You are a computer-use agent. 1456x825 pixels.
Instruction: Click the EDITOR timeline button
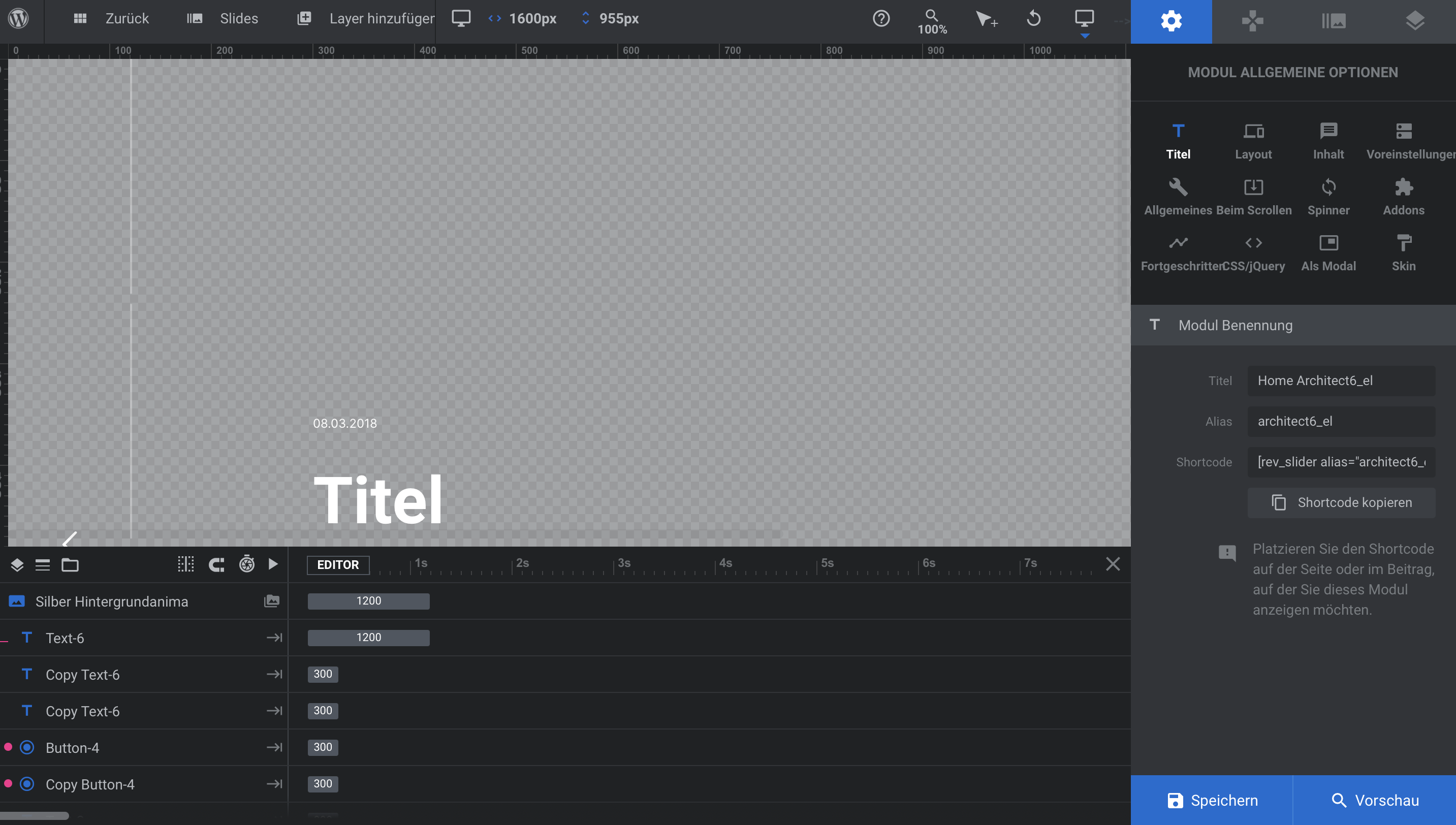tap(338, 564)
